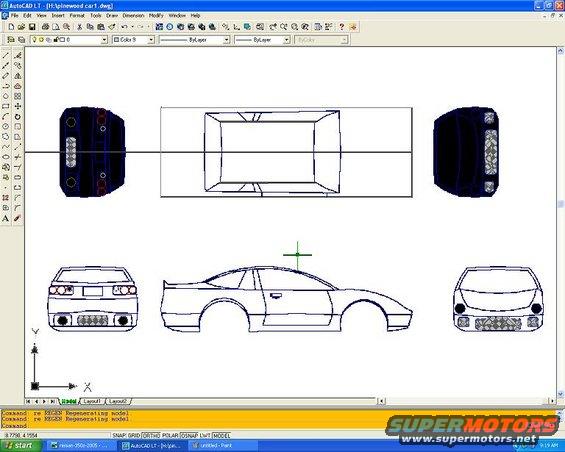
Task: Jump to first layout tab arrow
Action: tap(28, 401)
